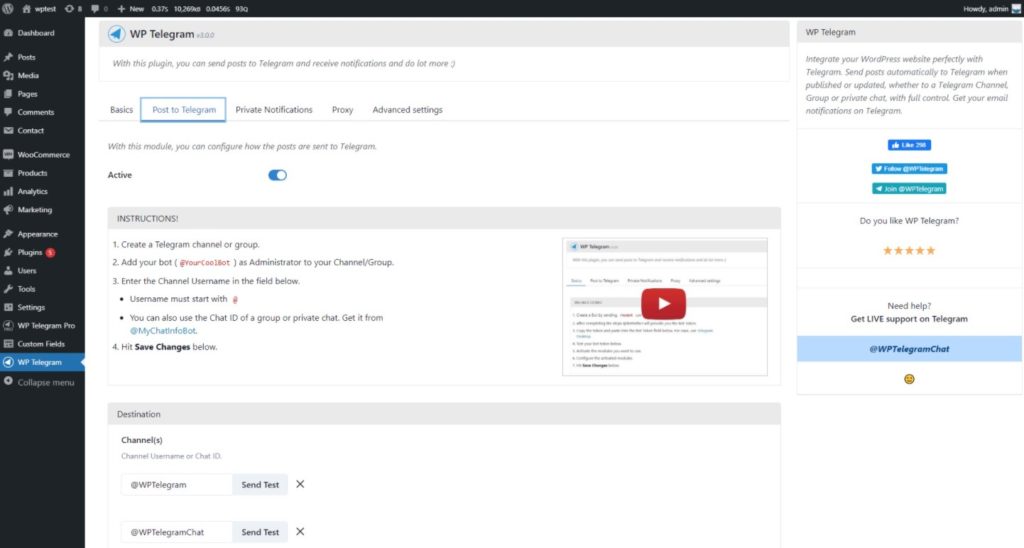Click the Facebook Like button
Image resolution: width=1024 pixels, height=548 pixels.
point(909,145)
